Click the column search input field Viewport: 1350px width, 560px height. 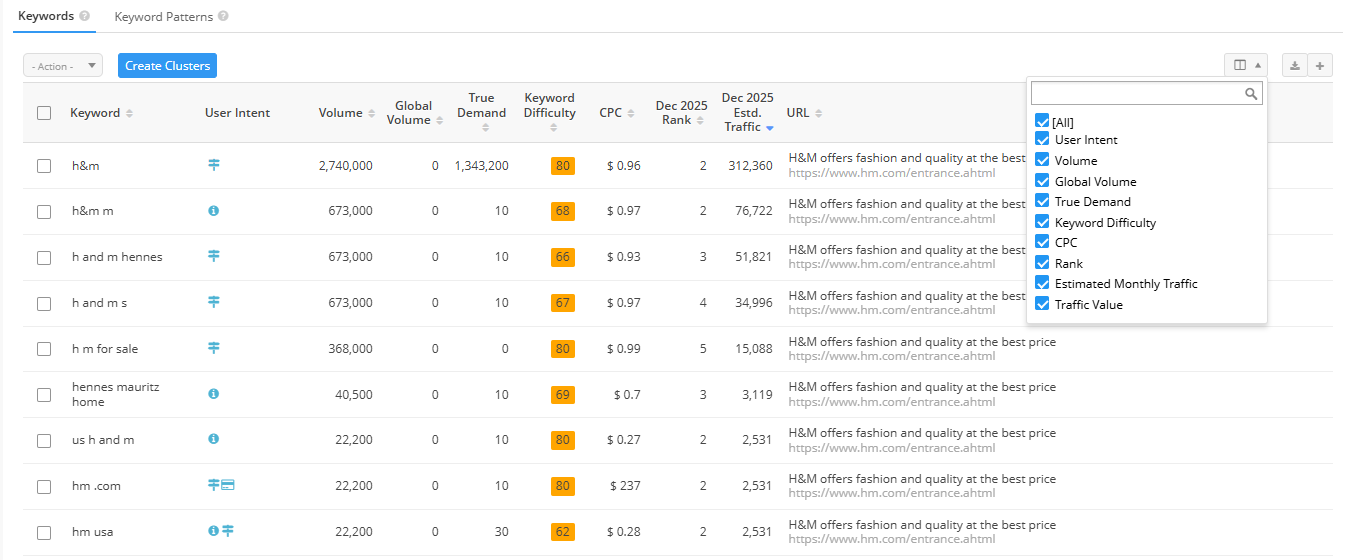1137,94
